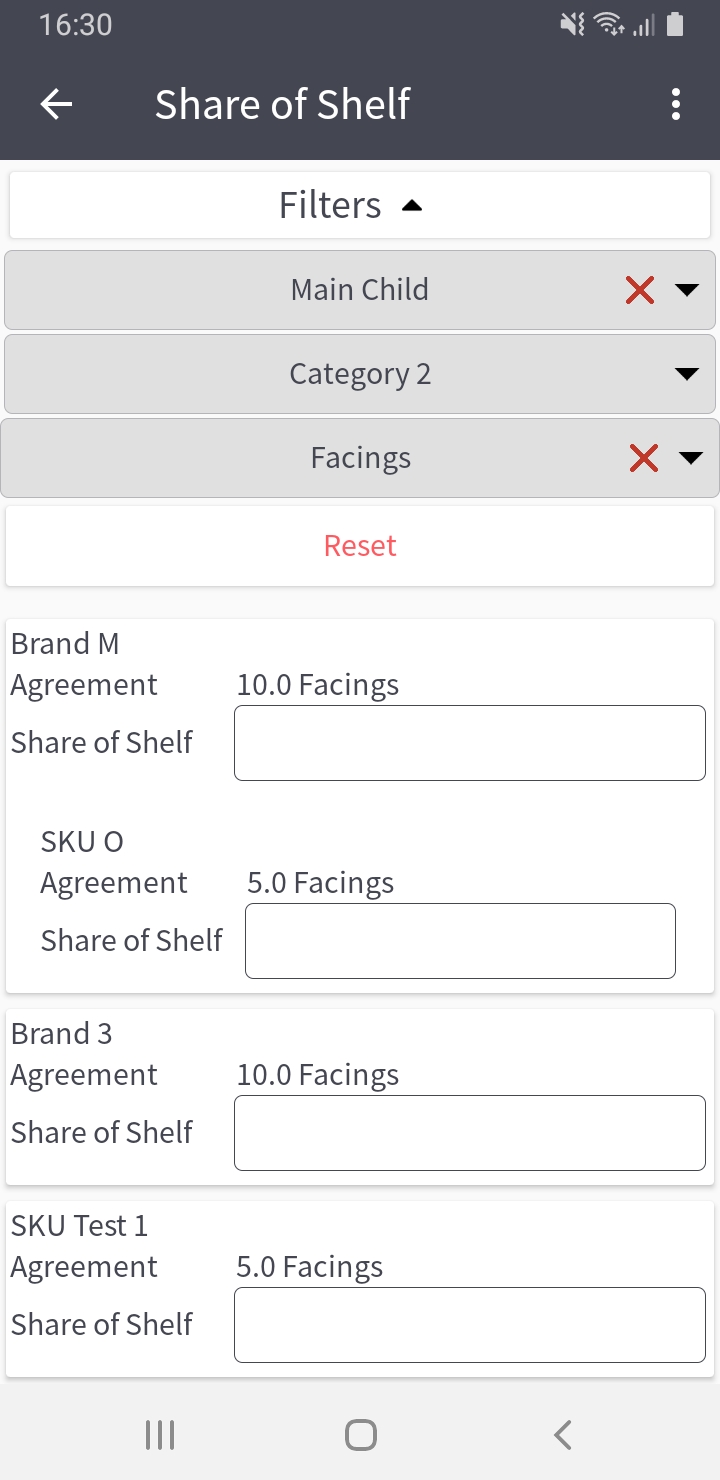The height and width of the screenshot is (1480, 720).
Task: Clear the Facings filter with red X
Action: 644,458
